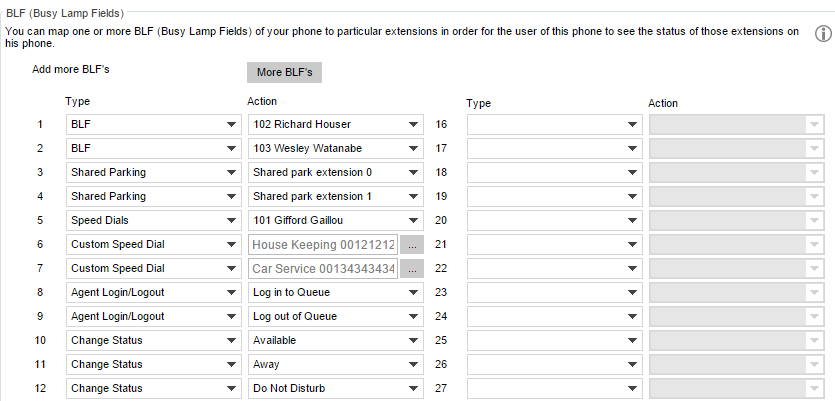Open the Log in to Queue dropdown
The width and height of the screenshot is (835, 401).
tap(336, 292)
